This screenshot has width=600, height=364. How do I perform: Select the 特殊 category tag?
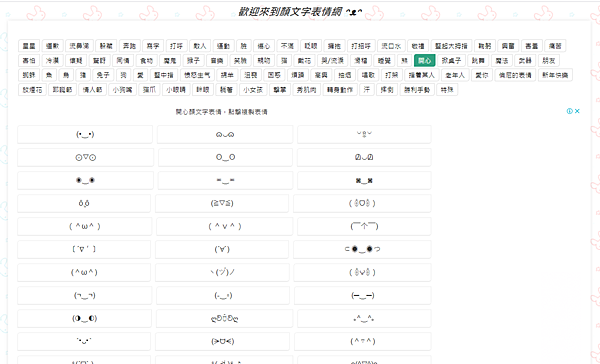click(447, 90)
